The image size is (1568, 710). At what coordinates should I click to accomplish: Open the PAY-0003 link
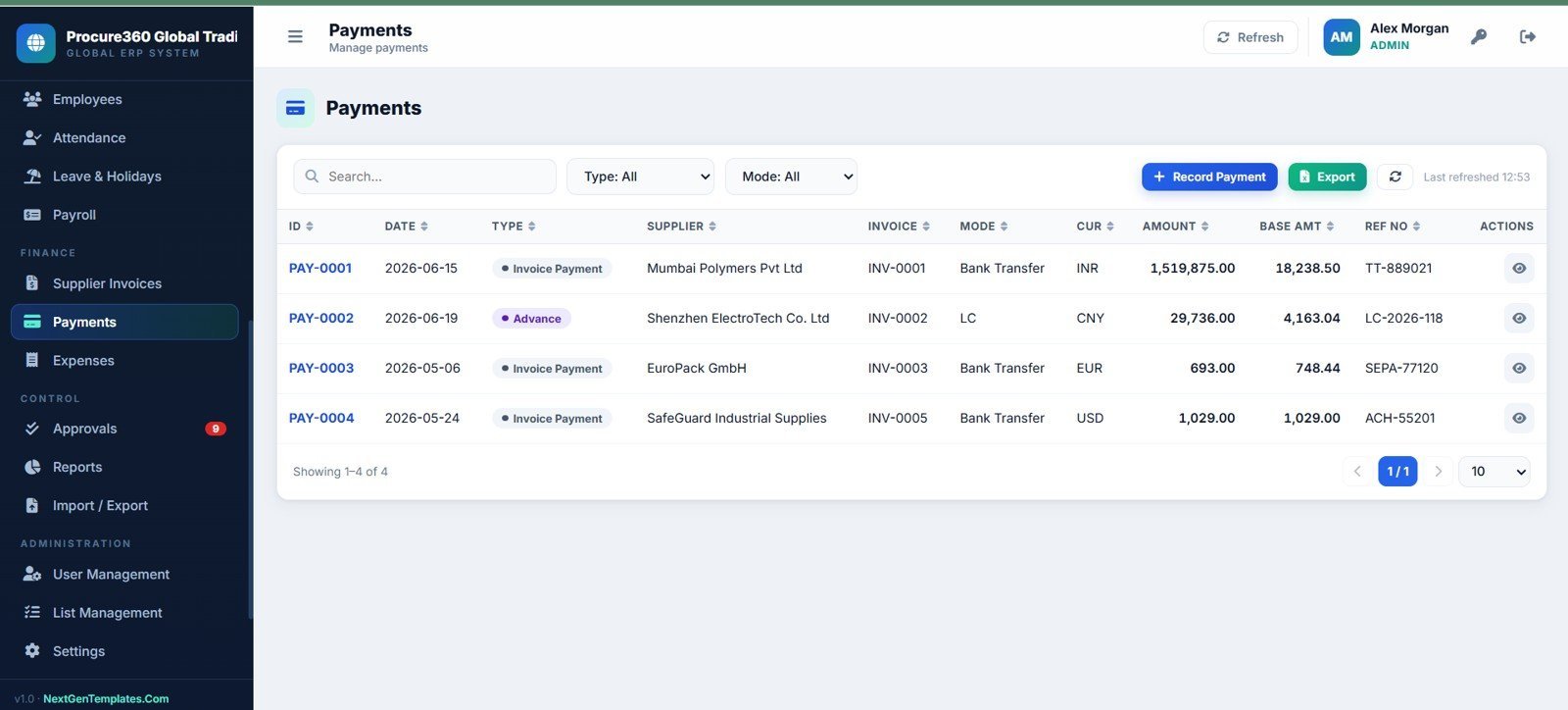pos(321,368)
